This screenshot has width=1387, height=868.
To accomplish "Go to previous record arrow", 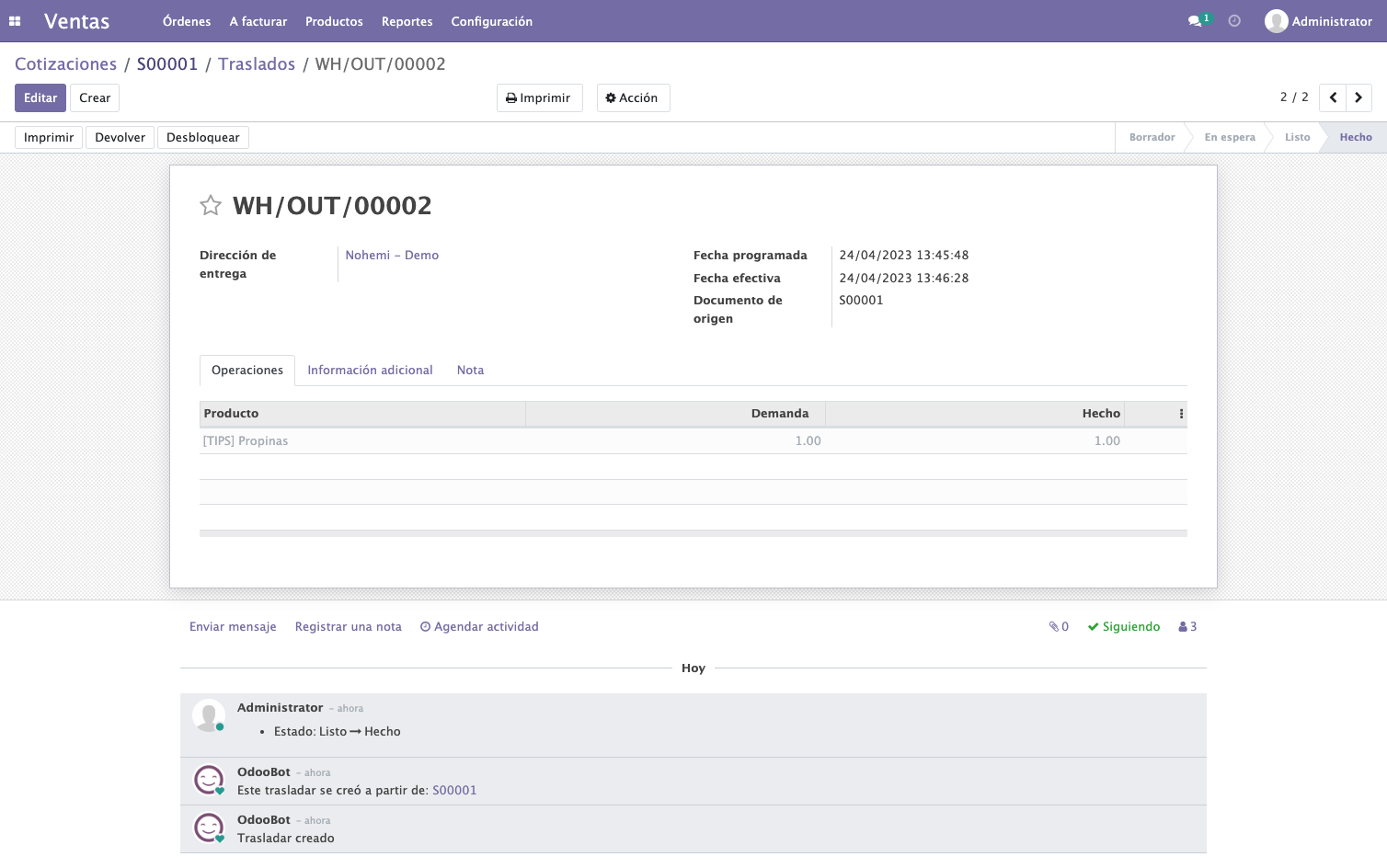I will pos(1333,97).
